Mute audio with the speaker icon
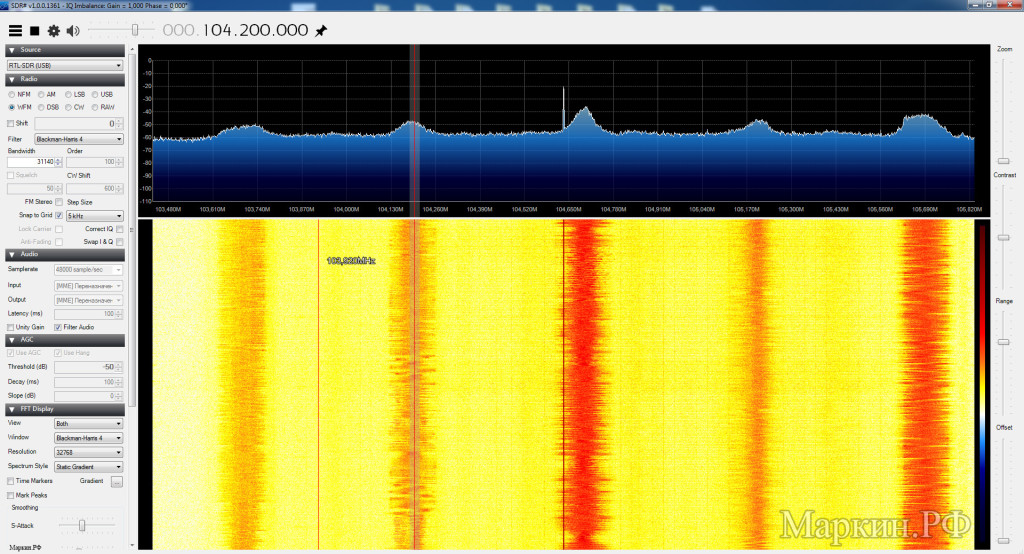This screenshot has width=1024, height=554. click(73, 31)
